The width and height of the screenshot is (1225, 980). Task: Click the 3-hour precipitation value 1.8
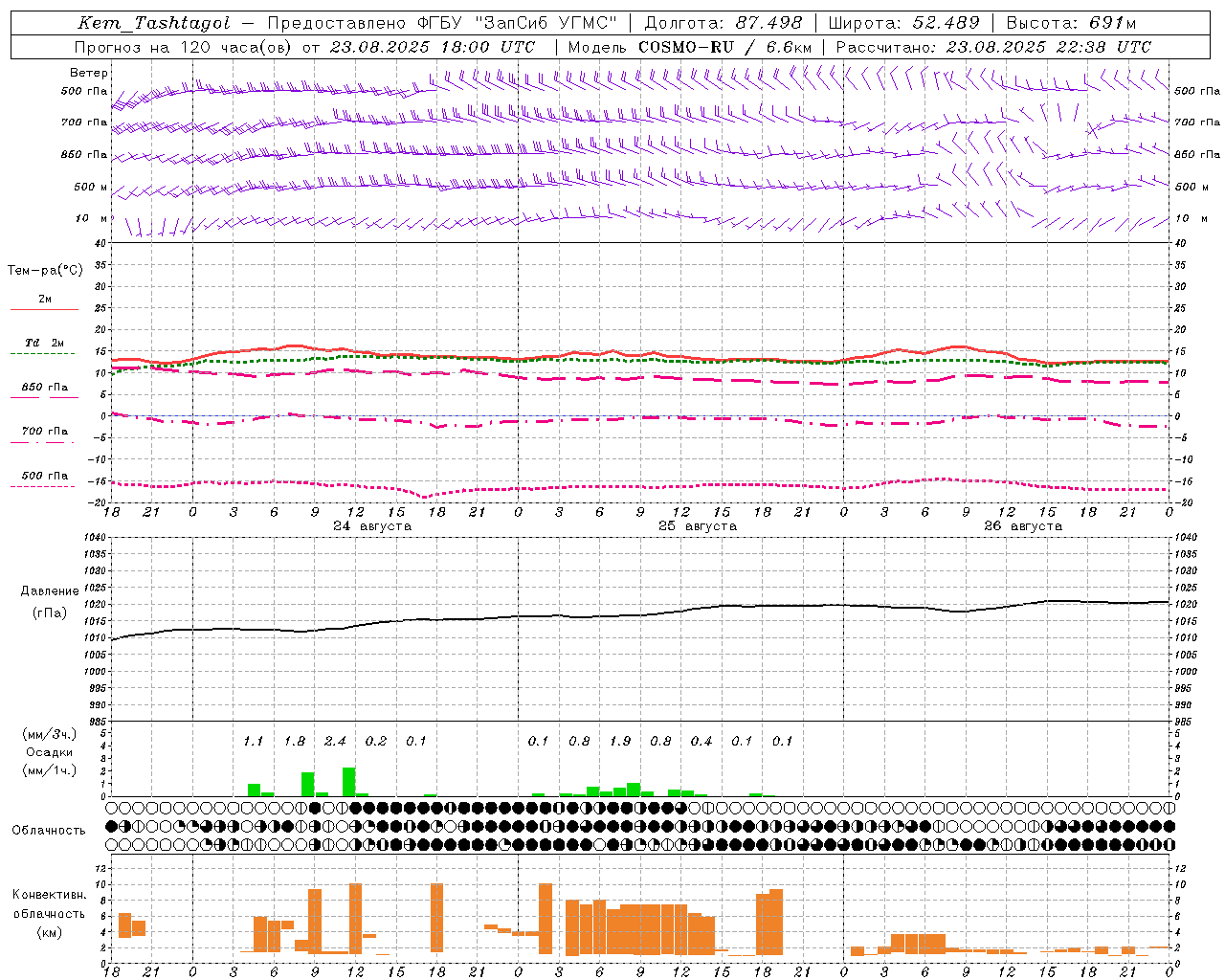click(x=294, y=742)
